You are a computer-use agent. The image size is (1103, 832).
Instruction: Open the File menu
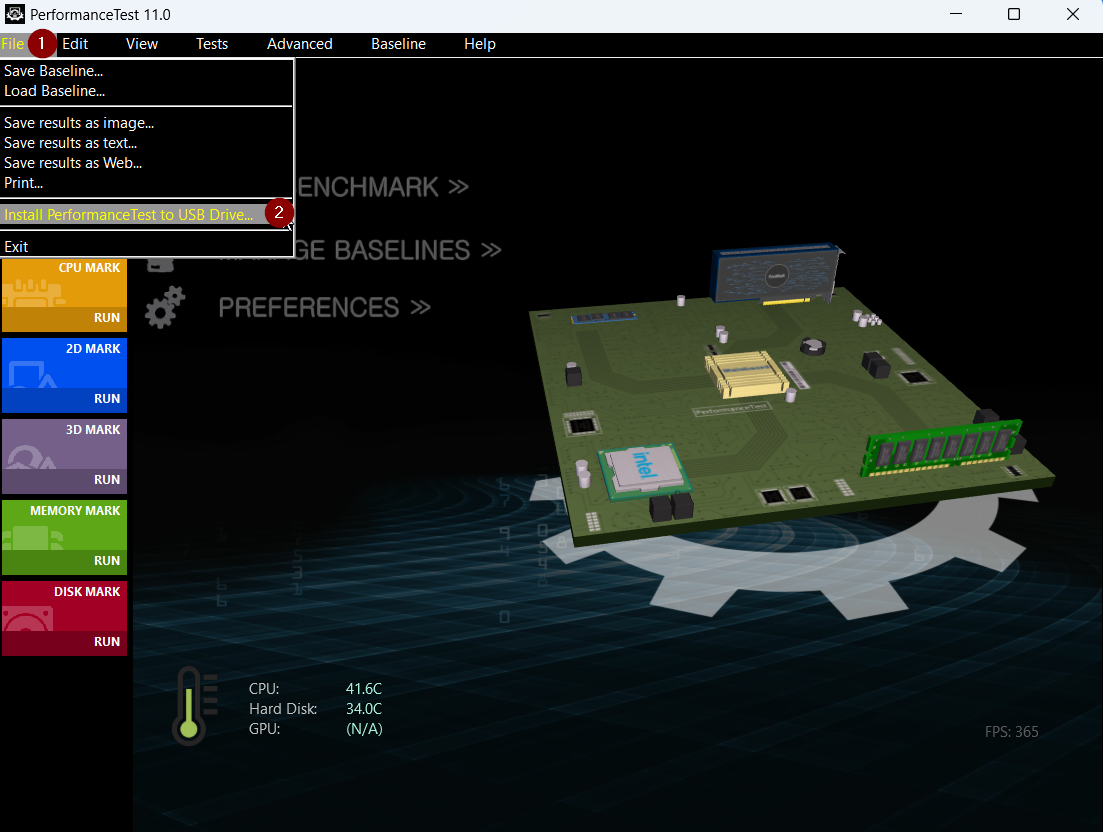tap(13, 44)
